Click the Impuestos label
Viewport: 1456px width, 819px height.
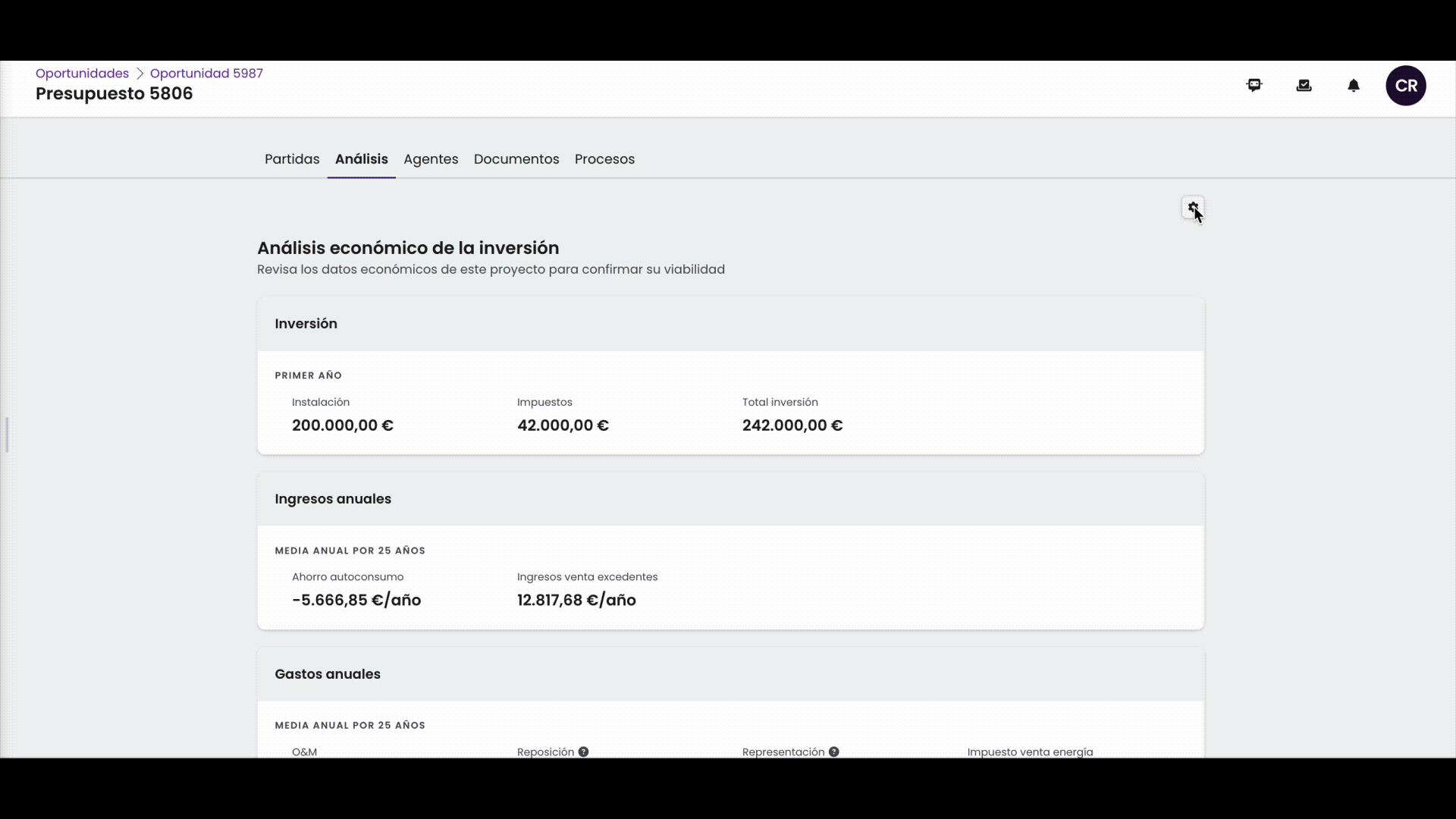tap(544, 402)
